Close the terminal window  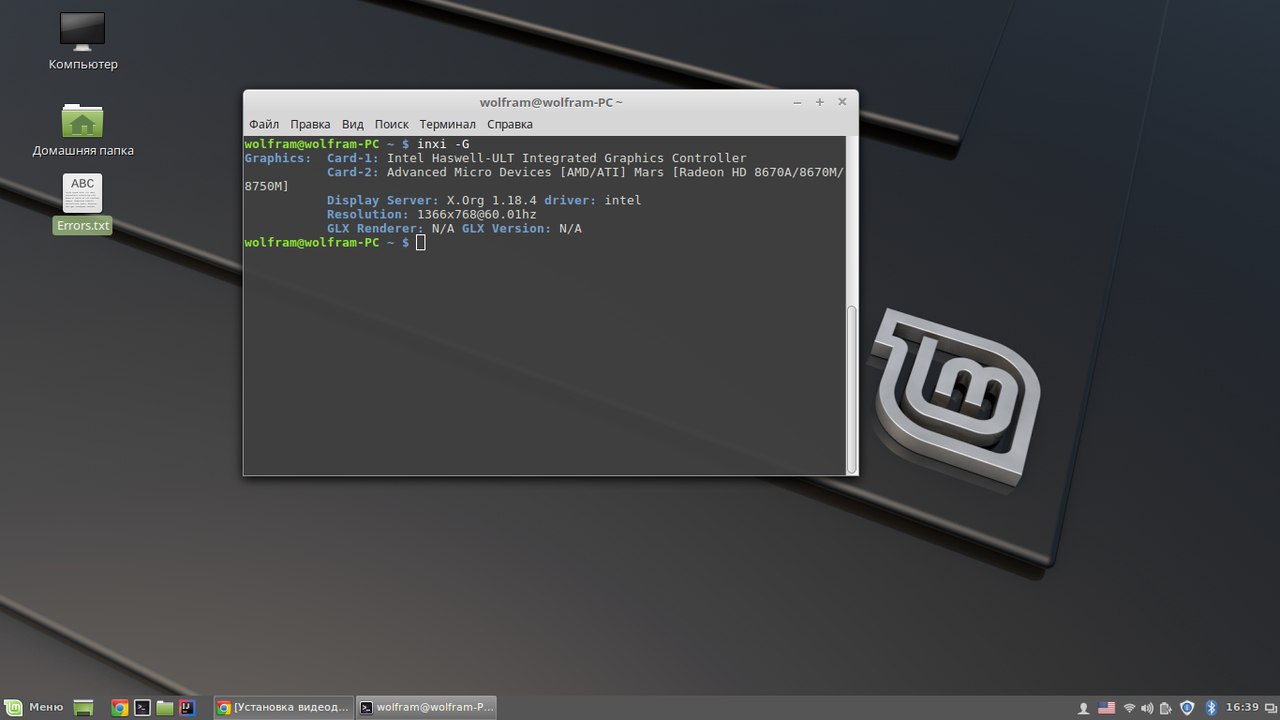coord(842,102)
